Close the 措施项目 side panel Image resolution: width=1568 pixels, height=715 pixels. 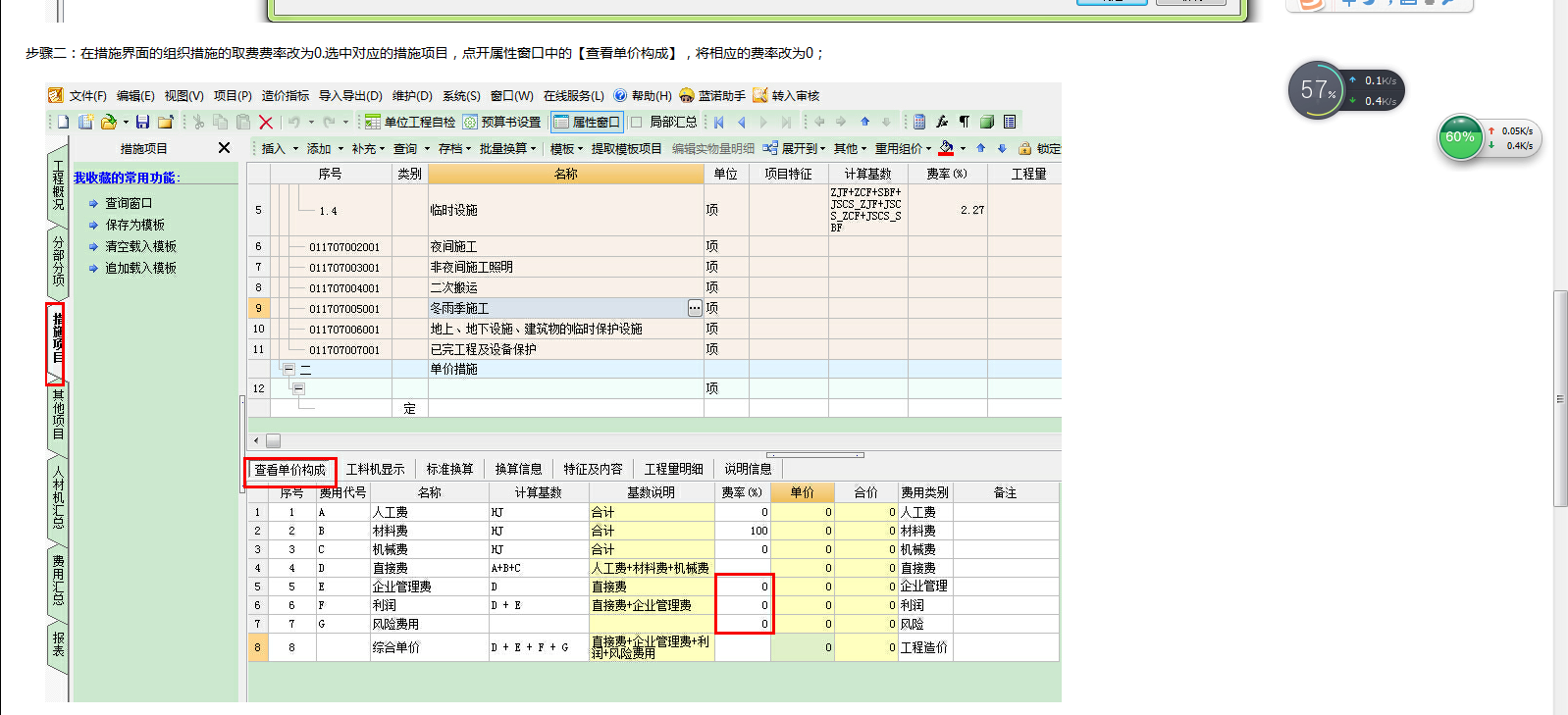(224, 148)
